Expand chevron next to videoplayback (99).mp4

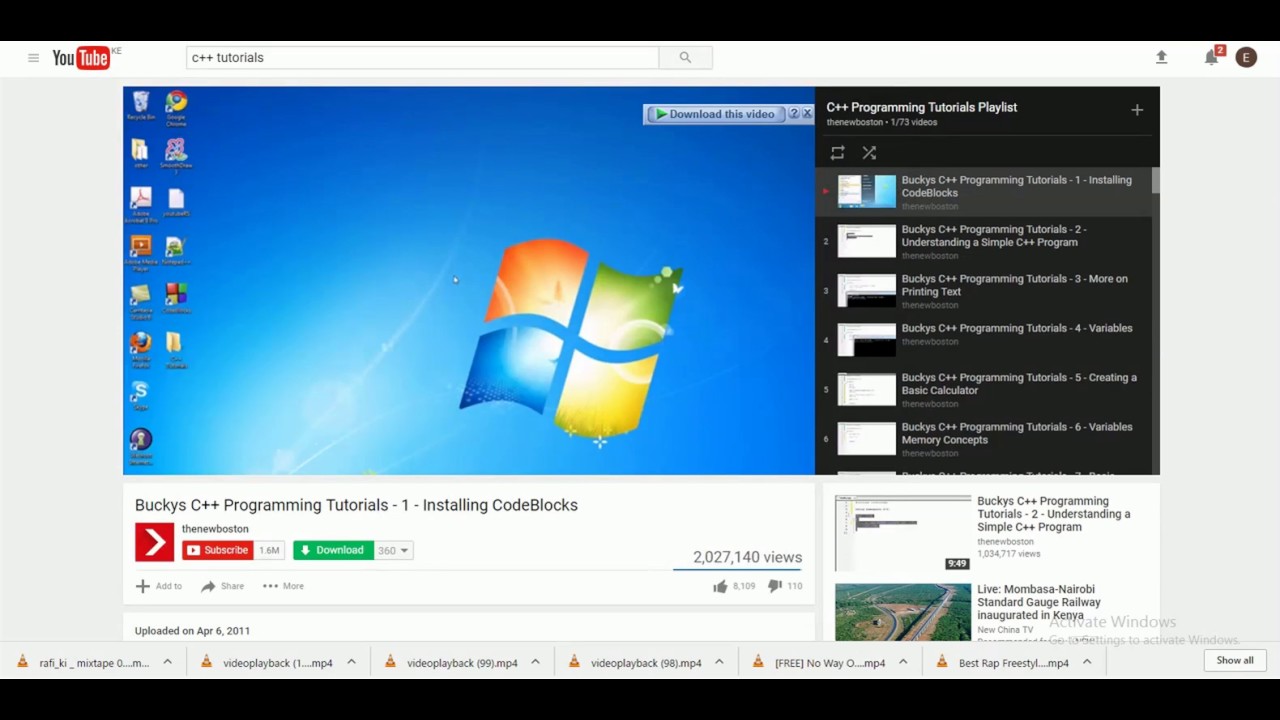[535, 662]
